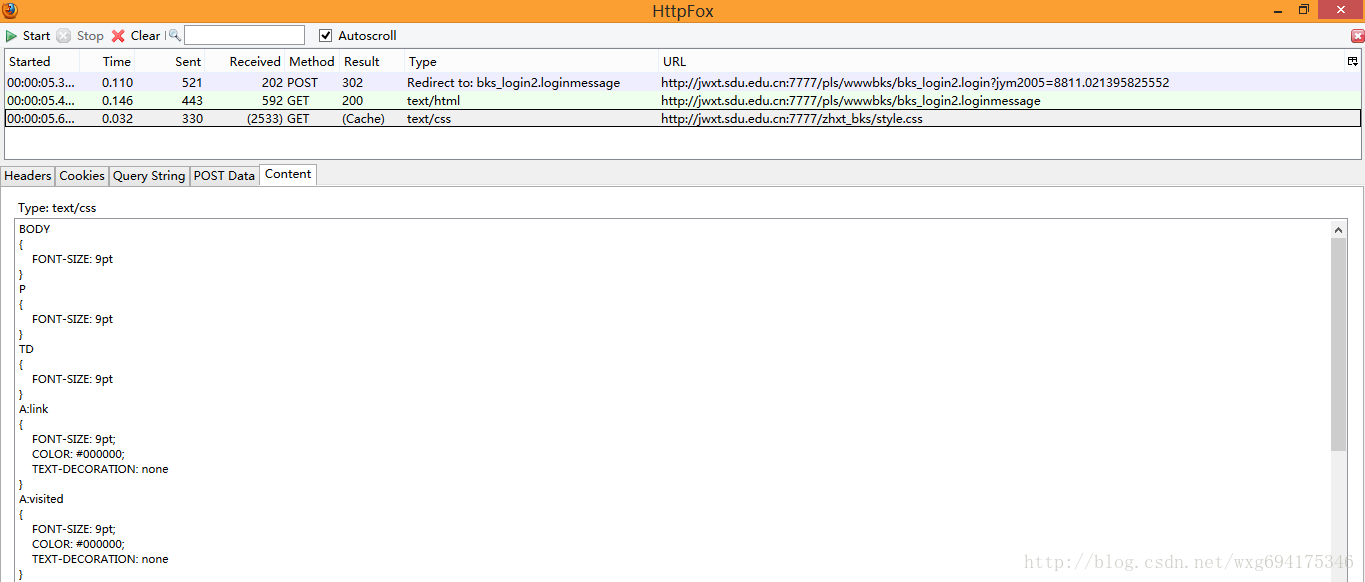The image size is (1365, 582).
Task: Click the (2533) received value
Action: click(265, 119)
